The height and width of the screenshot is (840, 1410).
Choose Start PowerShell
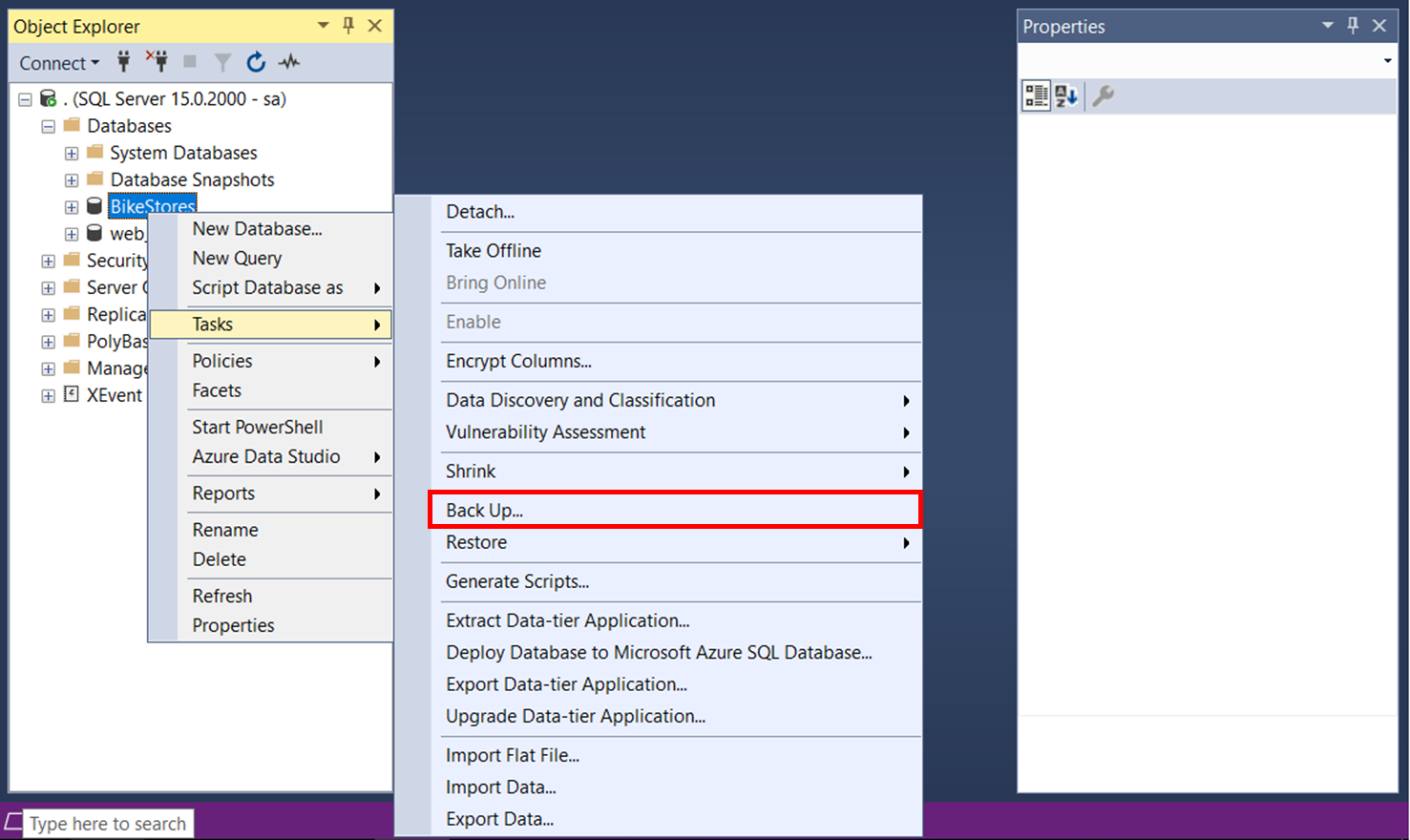[x=271, y=427]
